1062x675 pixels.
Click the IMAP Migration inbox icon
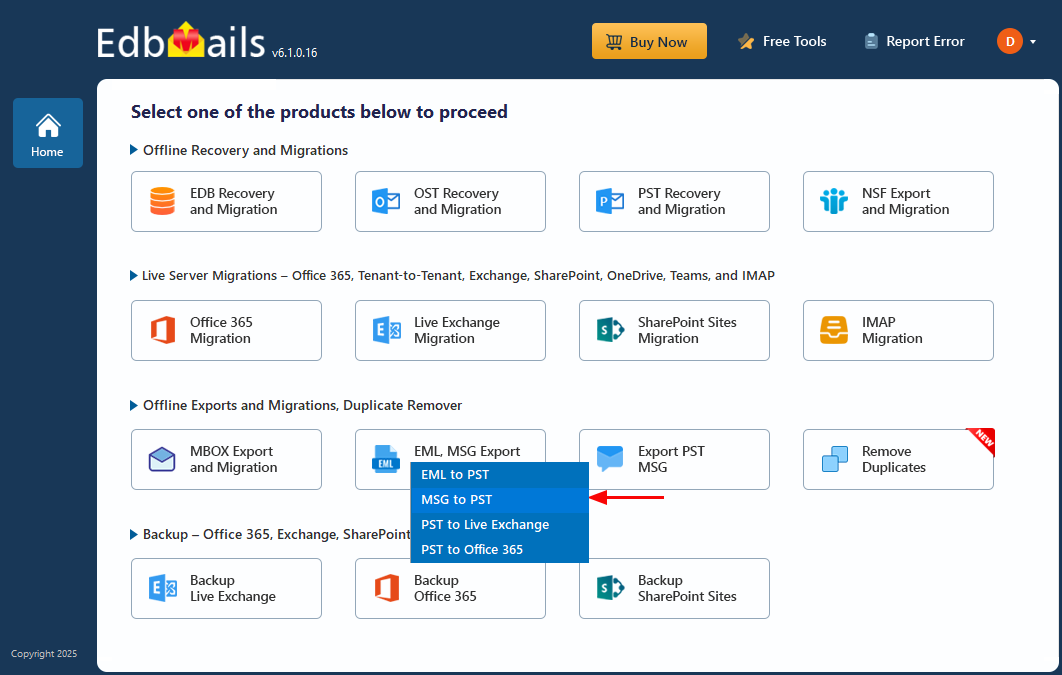834,330
